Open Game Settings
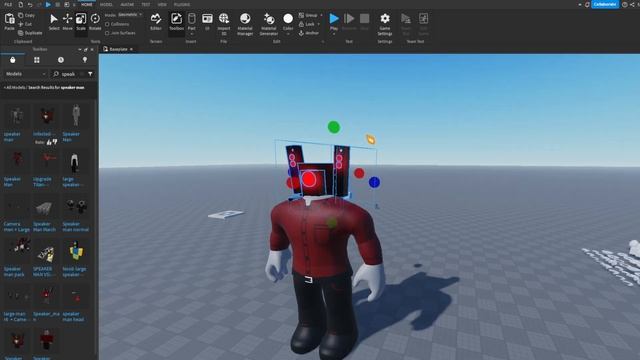640x360 pixels. click(x=384, y=24)
